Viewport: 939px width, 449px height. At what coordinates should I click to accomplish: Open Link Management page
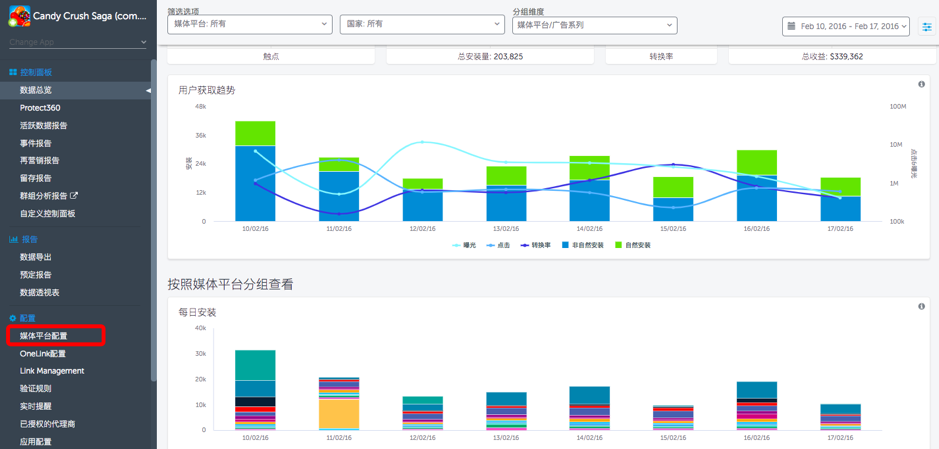coord(52,371)
